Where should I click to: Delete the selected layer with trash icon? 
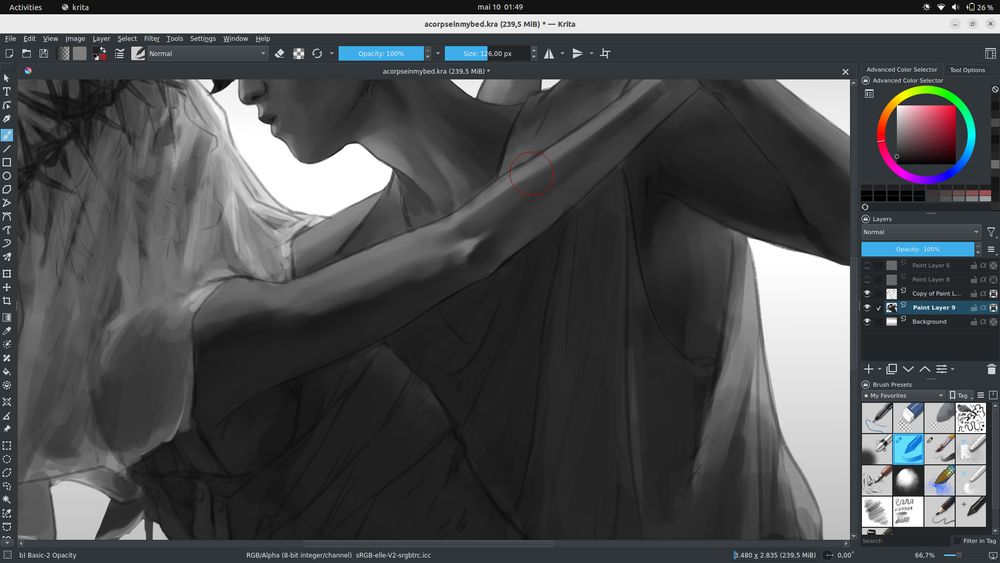(991, 369)
